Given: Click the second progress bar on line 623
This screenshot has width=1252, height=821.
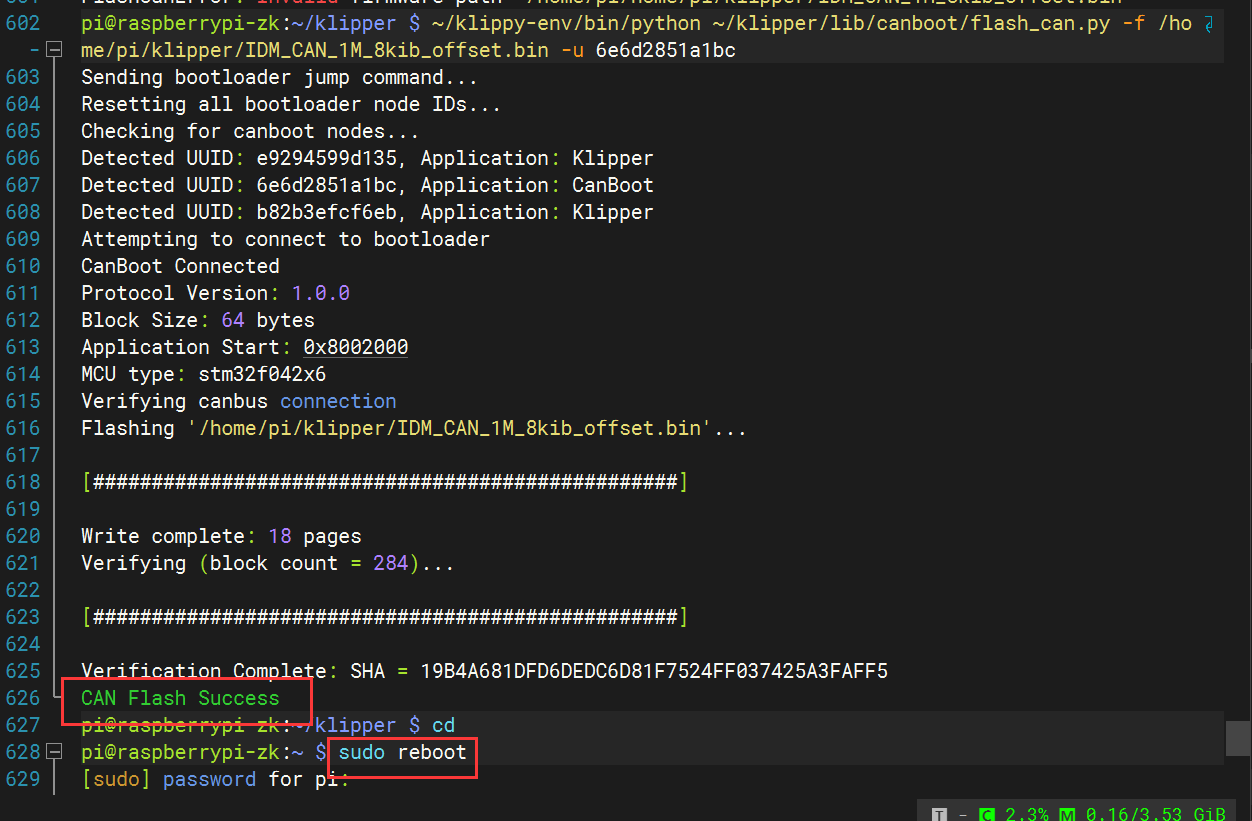Looking at the screenshot, I should pyautogui.click(x=385, y=617).
